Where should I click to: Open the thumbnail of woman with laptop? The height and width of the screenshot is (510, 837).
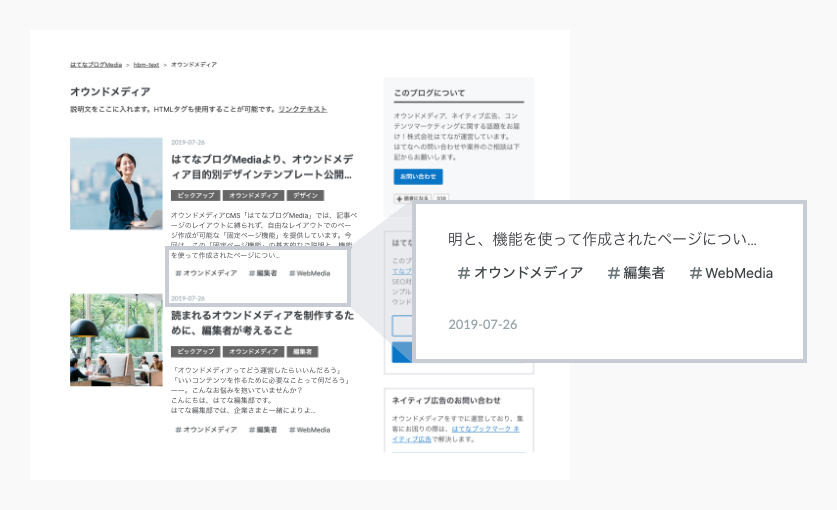pos(116,184)
